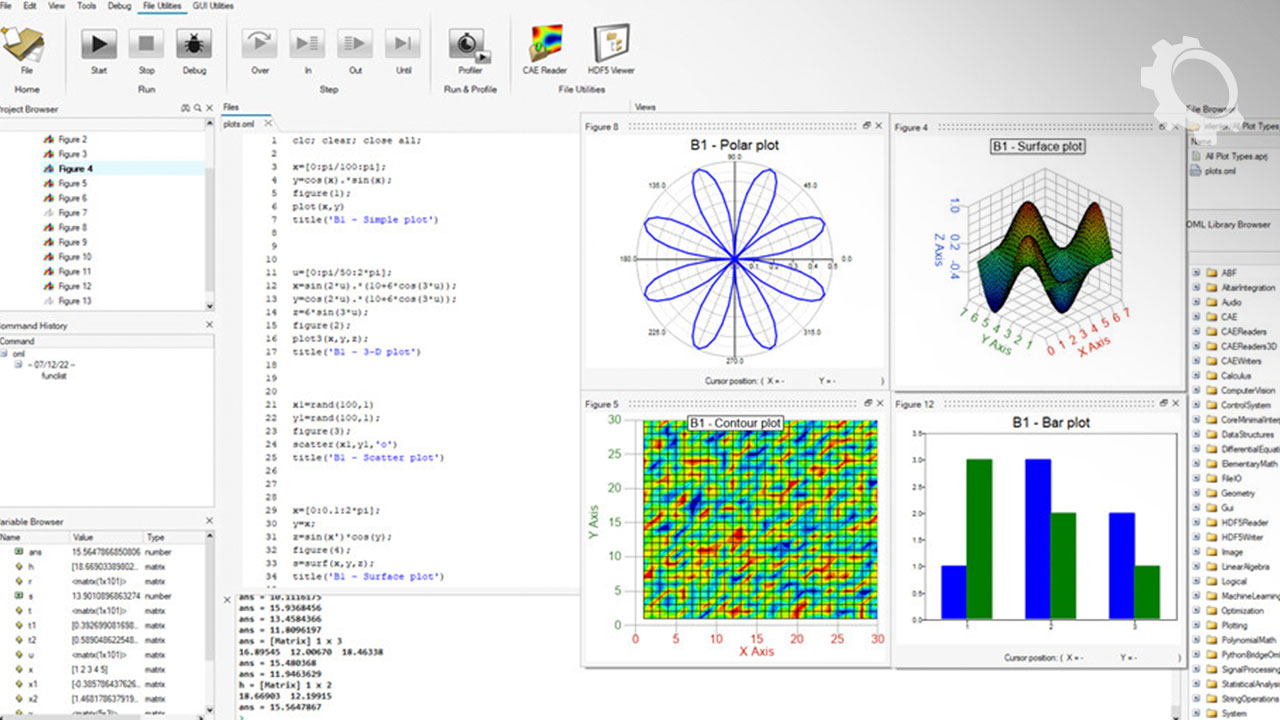Select Figure 8 in Project Browser

[x=71, y=227]
